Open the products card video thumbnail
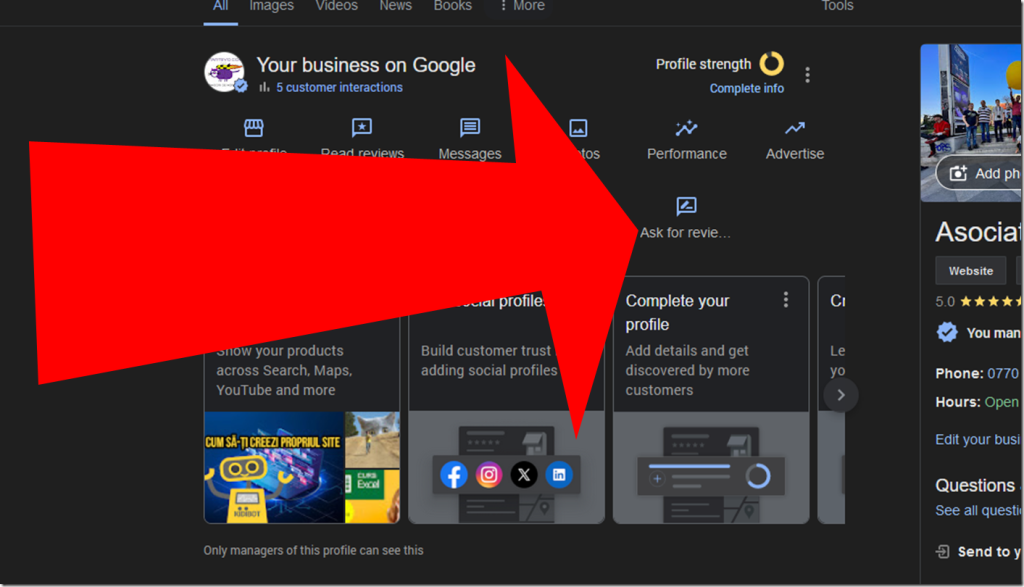 coord(274,468)
